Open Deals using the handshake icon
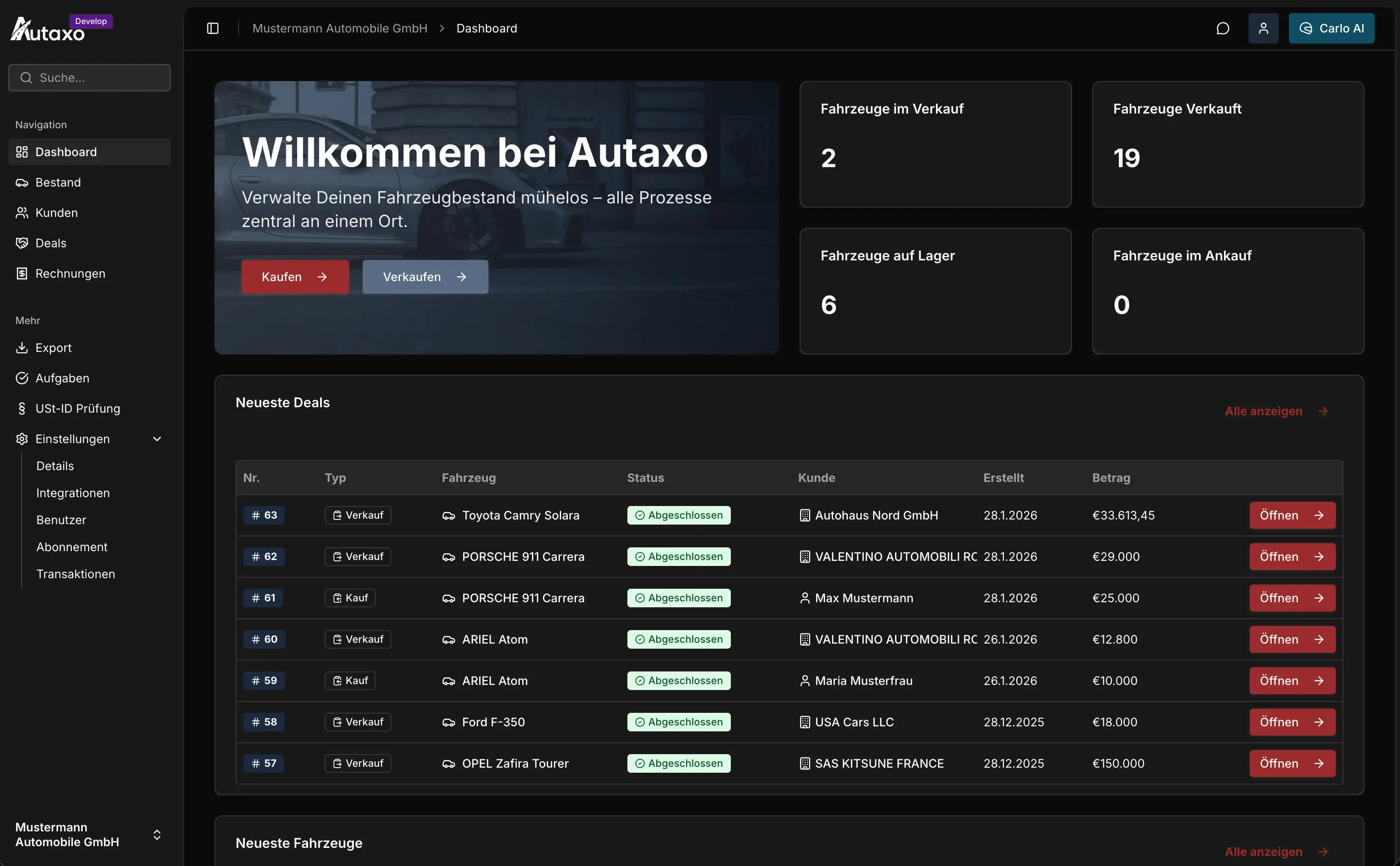Image resolution: width=1400 pixels, height=866 pixels. [50, 243]
